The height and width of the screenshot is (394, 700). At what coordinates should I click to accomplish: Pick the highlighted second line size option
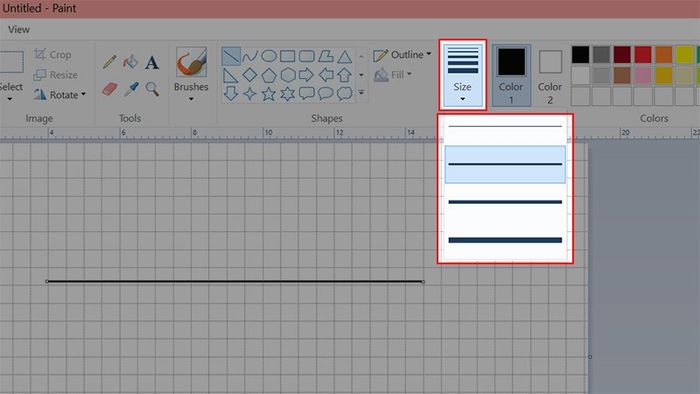(x=505, y=164)
